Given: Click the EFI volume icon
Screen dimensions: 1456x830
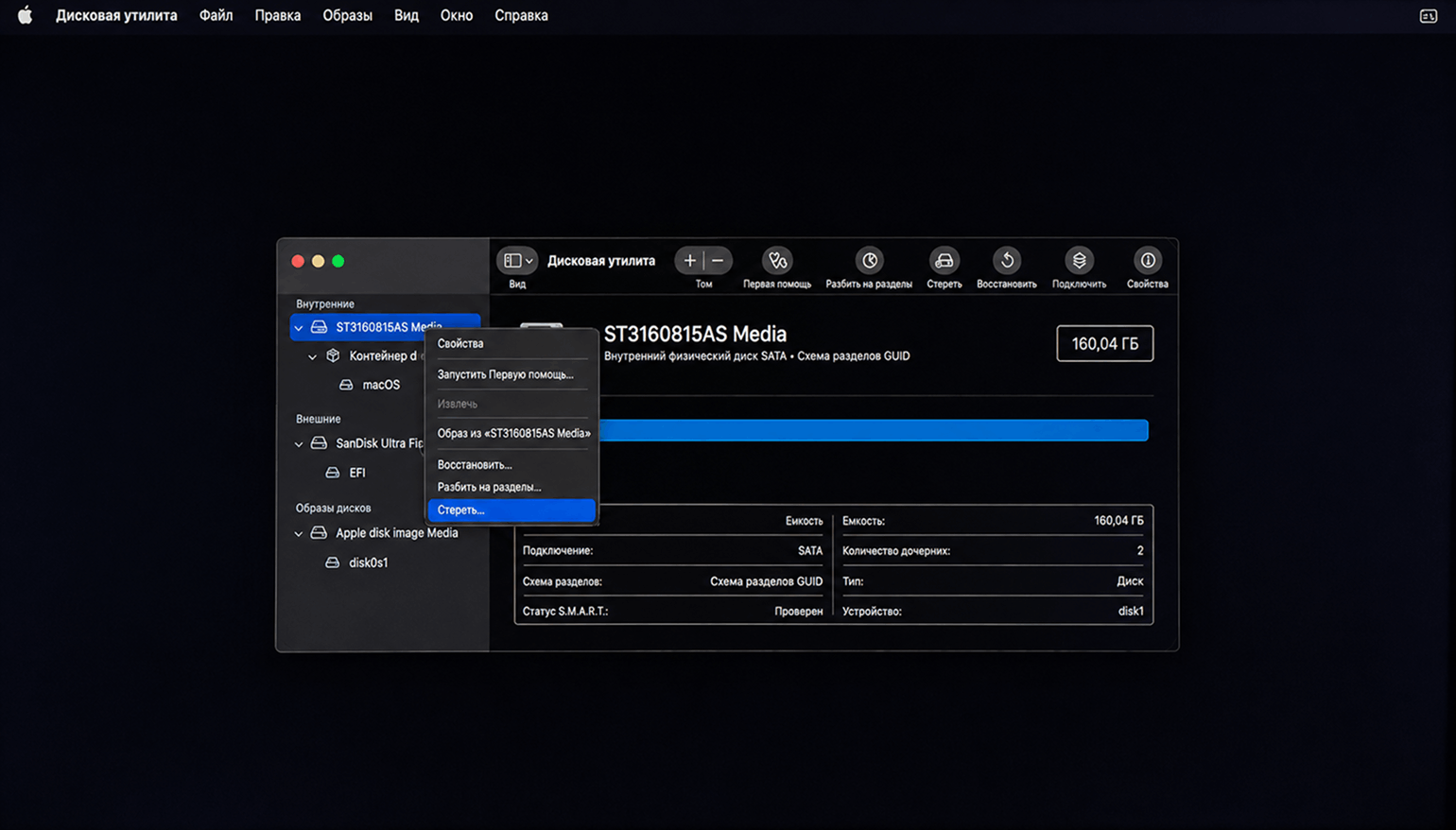Looking at the screenshot, I should (333, 473).
